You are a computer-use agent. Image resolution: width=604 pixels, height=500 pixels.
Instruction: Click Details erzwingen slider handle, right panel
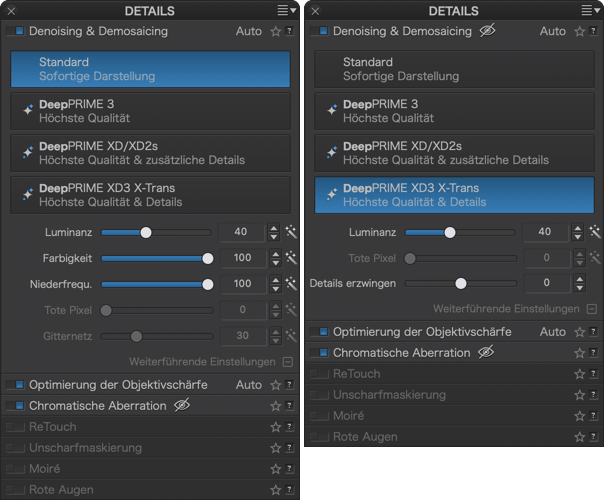pos(461,284)
